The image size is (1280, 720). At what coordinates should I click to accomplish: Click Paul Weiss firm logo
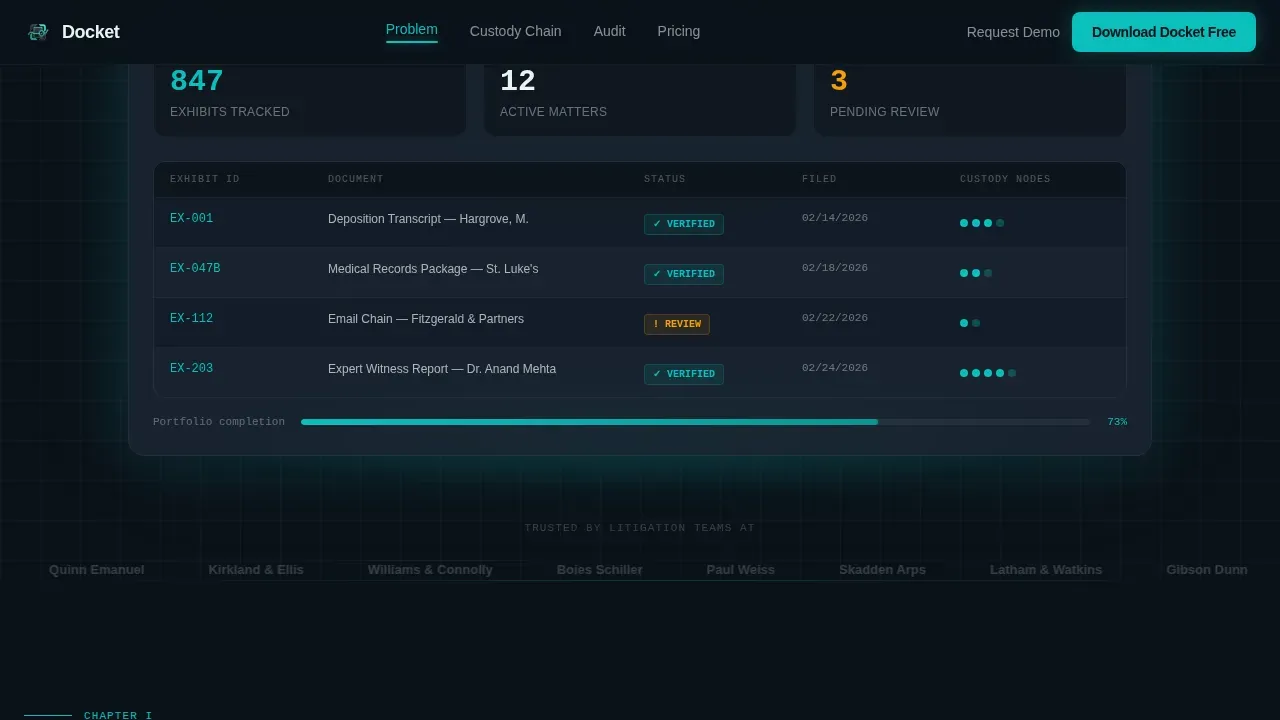coord(741,570)
